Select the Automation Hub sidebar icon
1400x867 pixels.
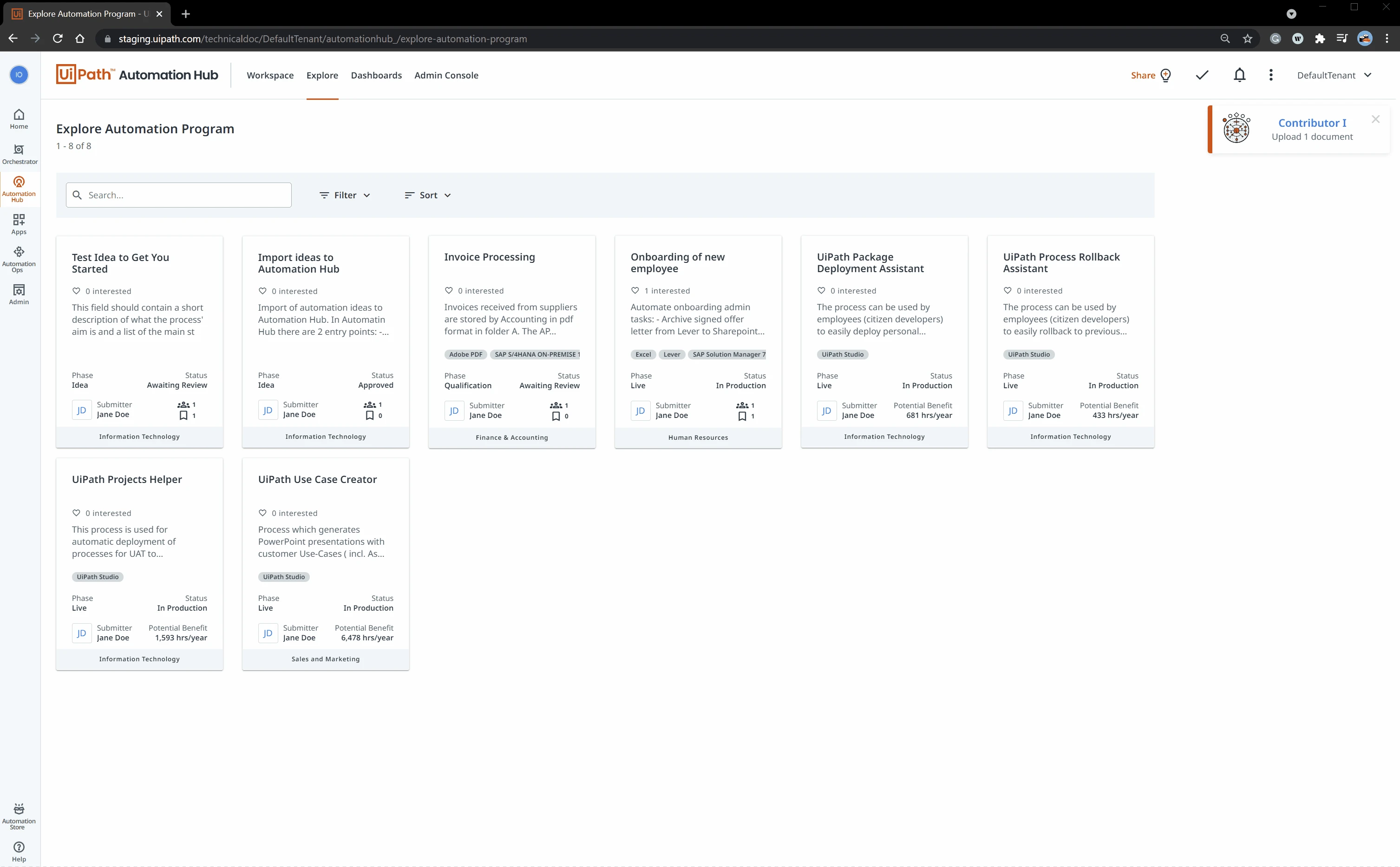tap(19, 189)
